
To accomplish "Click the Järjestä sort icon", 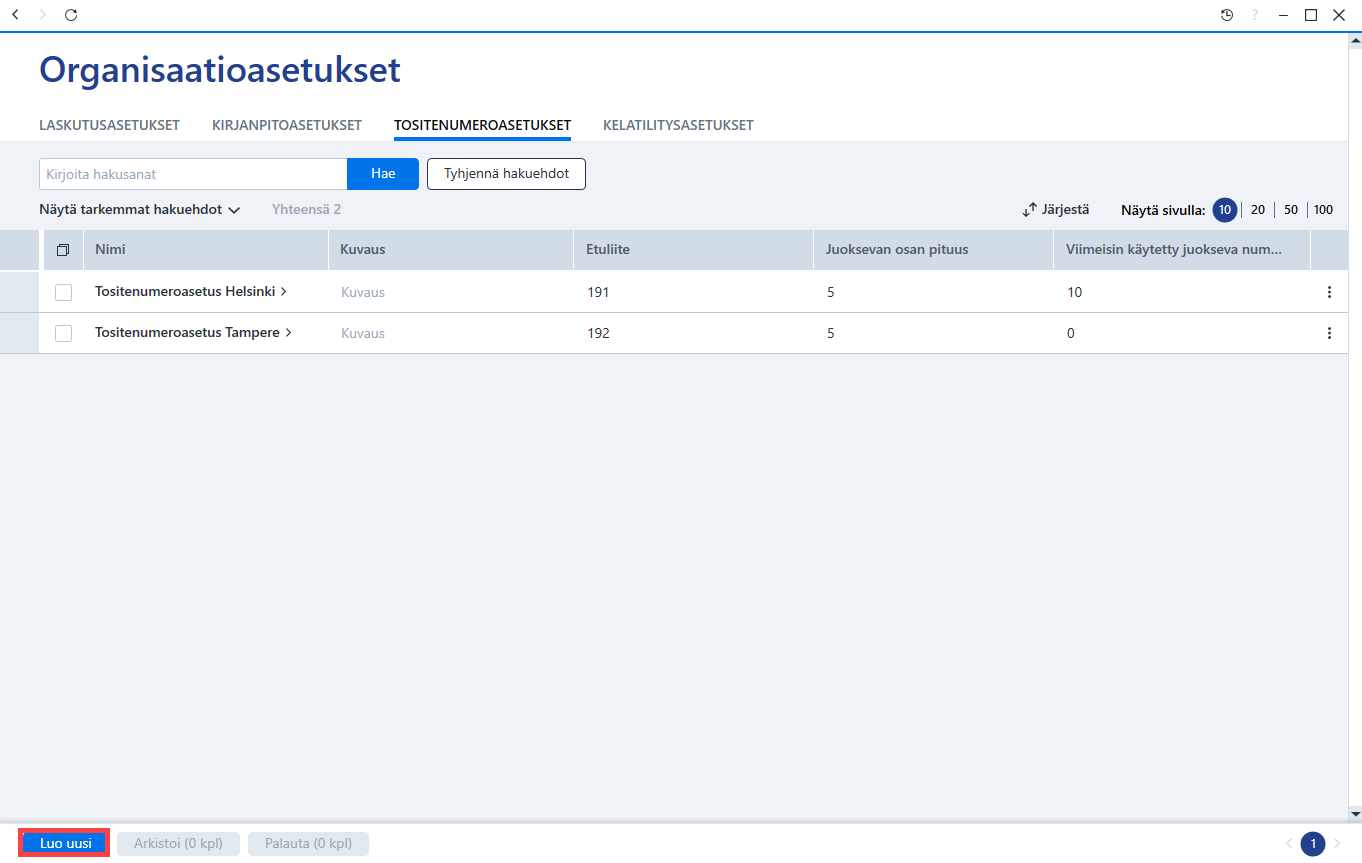I will (x=1030, y=210).
